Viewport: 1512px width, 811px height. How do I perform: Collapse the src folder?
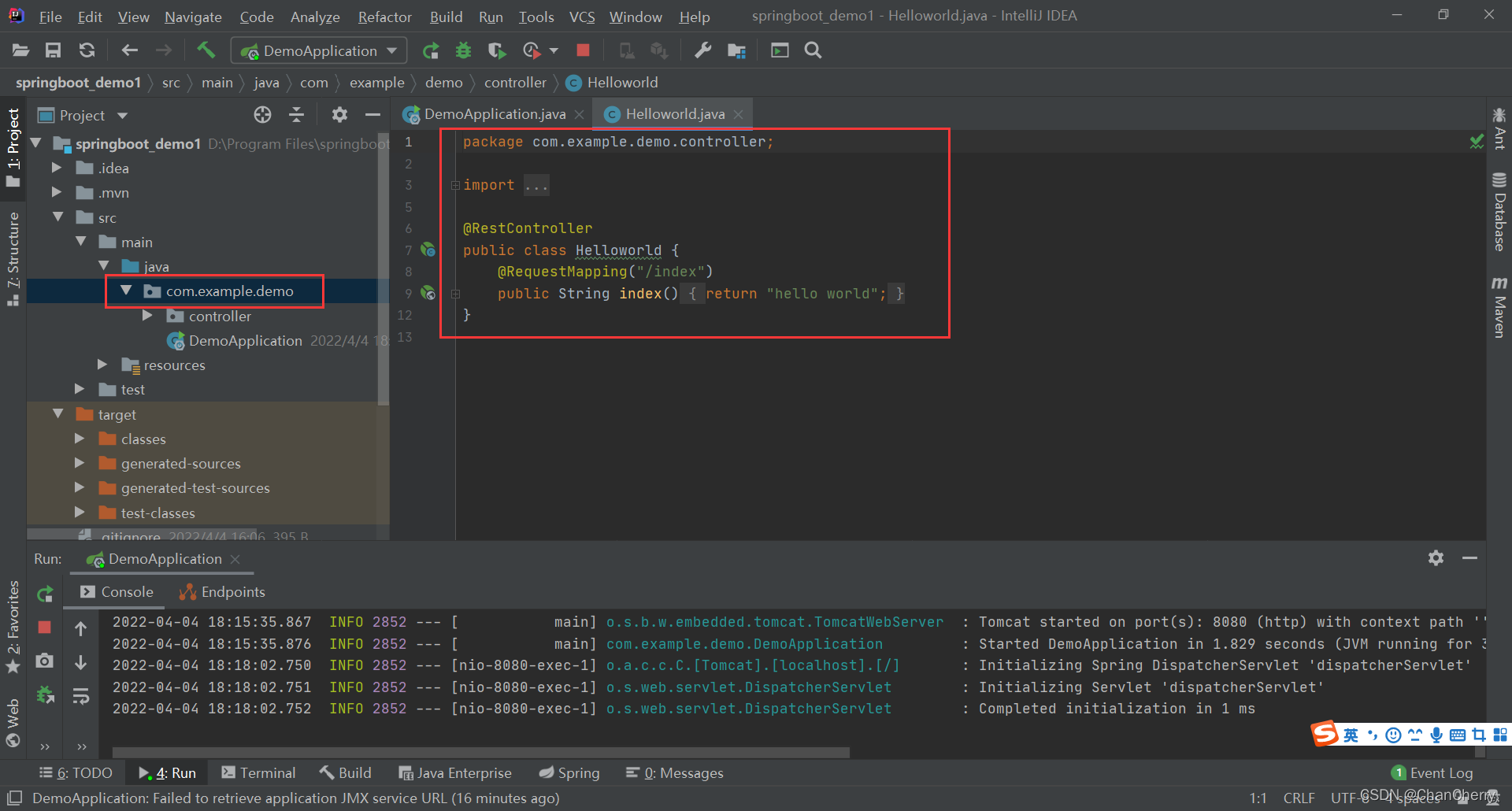[x=57, y=217]
